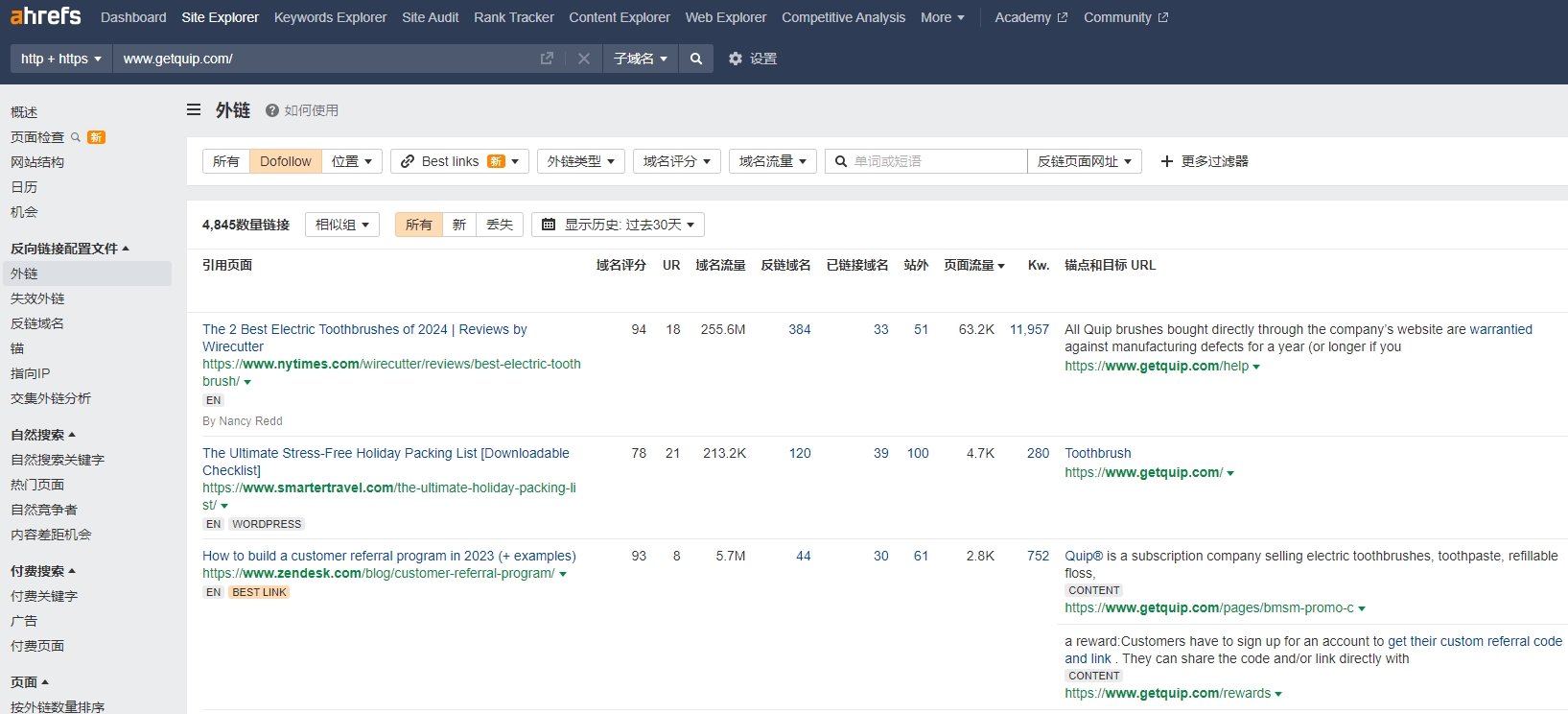Open Wirecutter electric toothbrushes article link

[364, 338]
